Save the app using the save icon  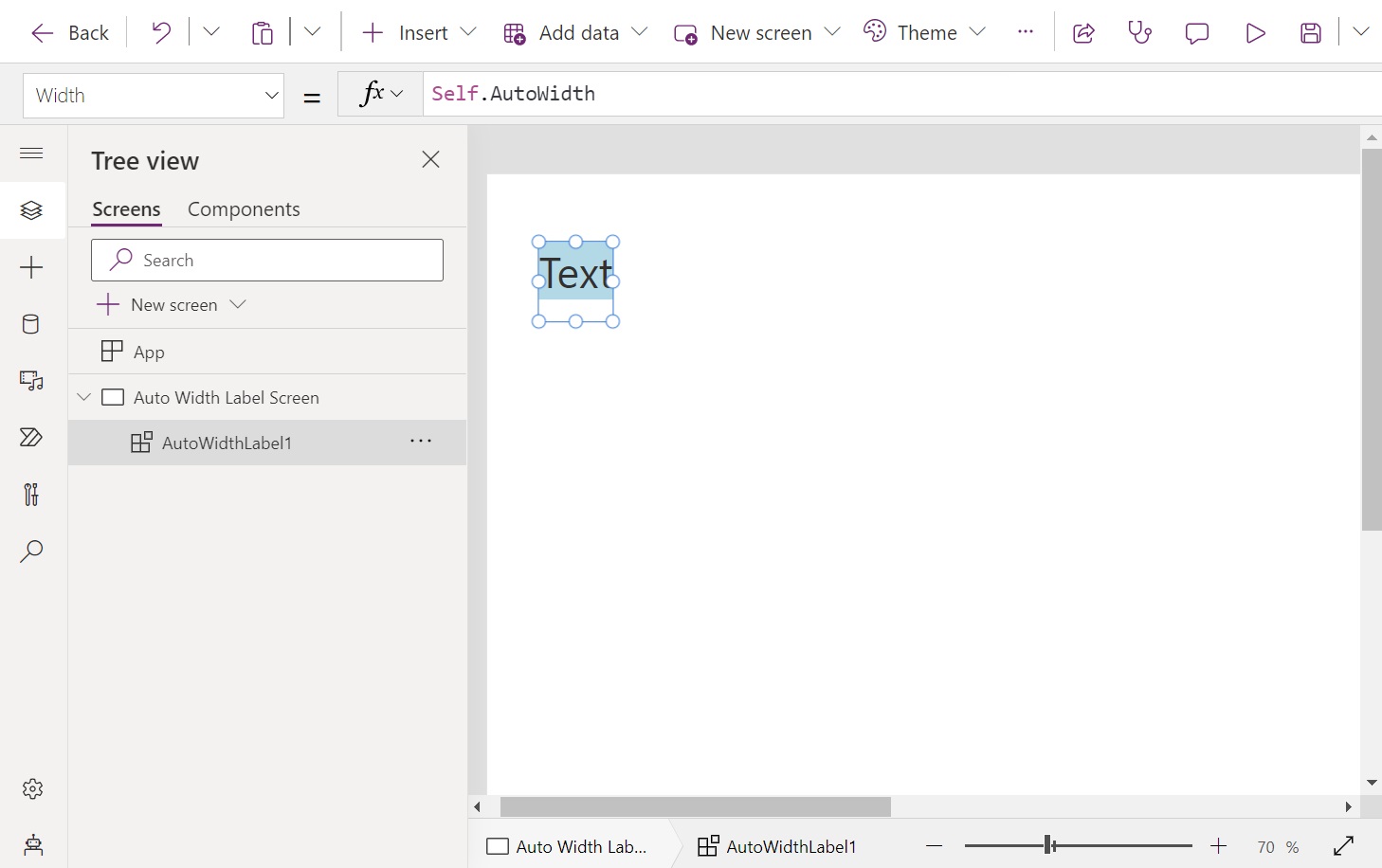[x=1311, y=32]
